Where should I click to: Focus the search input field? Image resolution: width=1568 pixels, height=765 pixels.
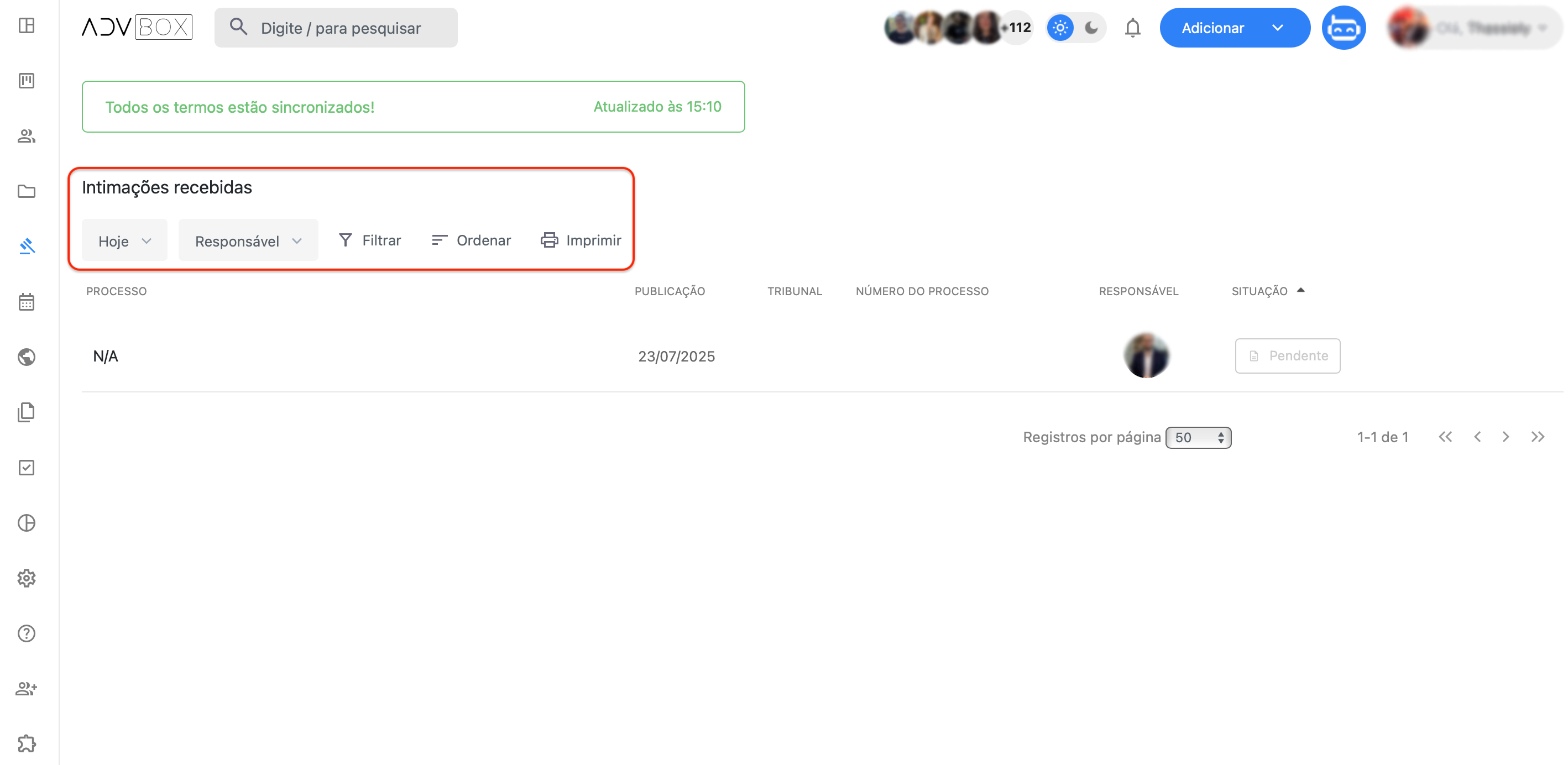coord(336,28)
